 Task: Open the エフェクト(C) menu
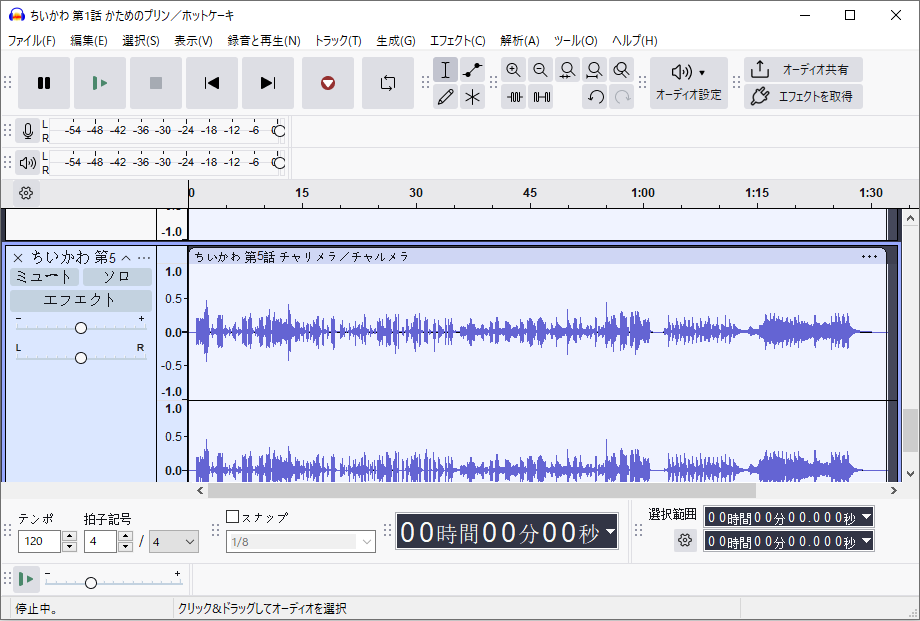click(457, 41)
